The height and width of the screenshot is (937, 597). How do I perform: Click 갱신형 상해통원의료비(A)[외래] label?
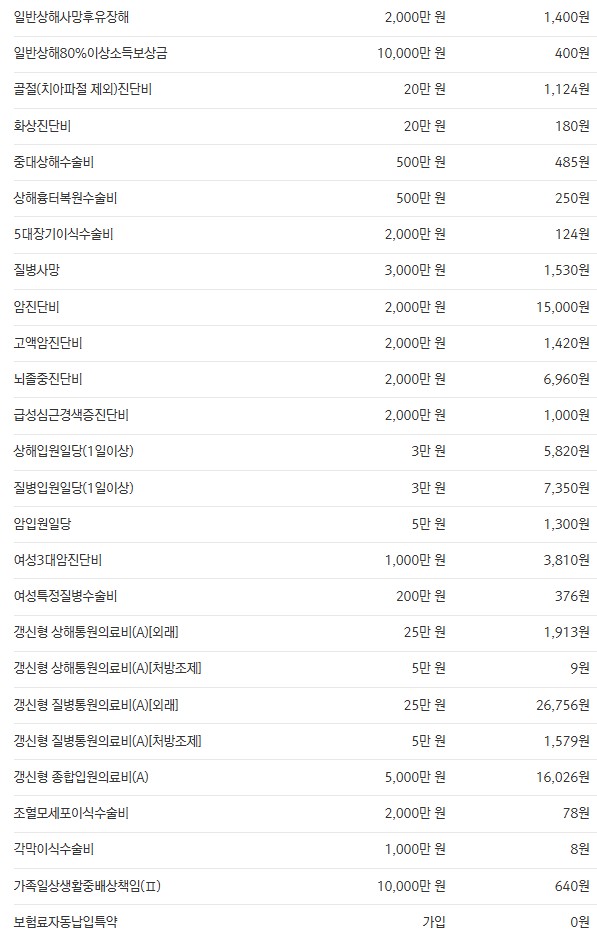click(x=96, y=632)
